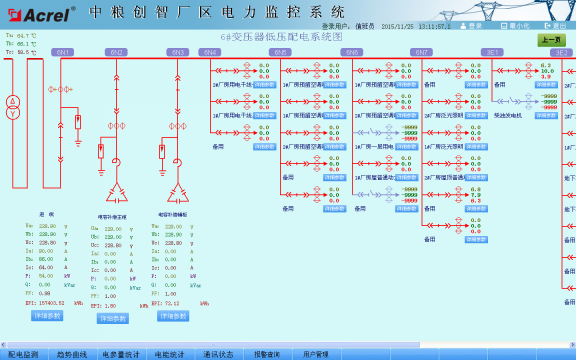Click the 最小化 minimize icon in header
This screenshot has width=576, height=360.
(504, 26)
